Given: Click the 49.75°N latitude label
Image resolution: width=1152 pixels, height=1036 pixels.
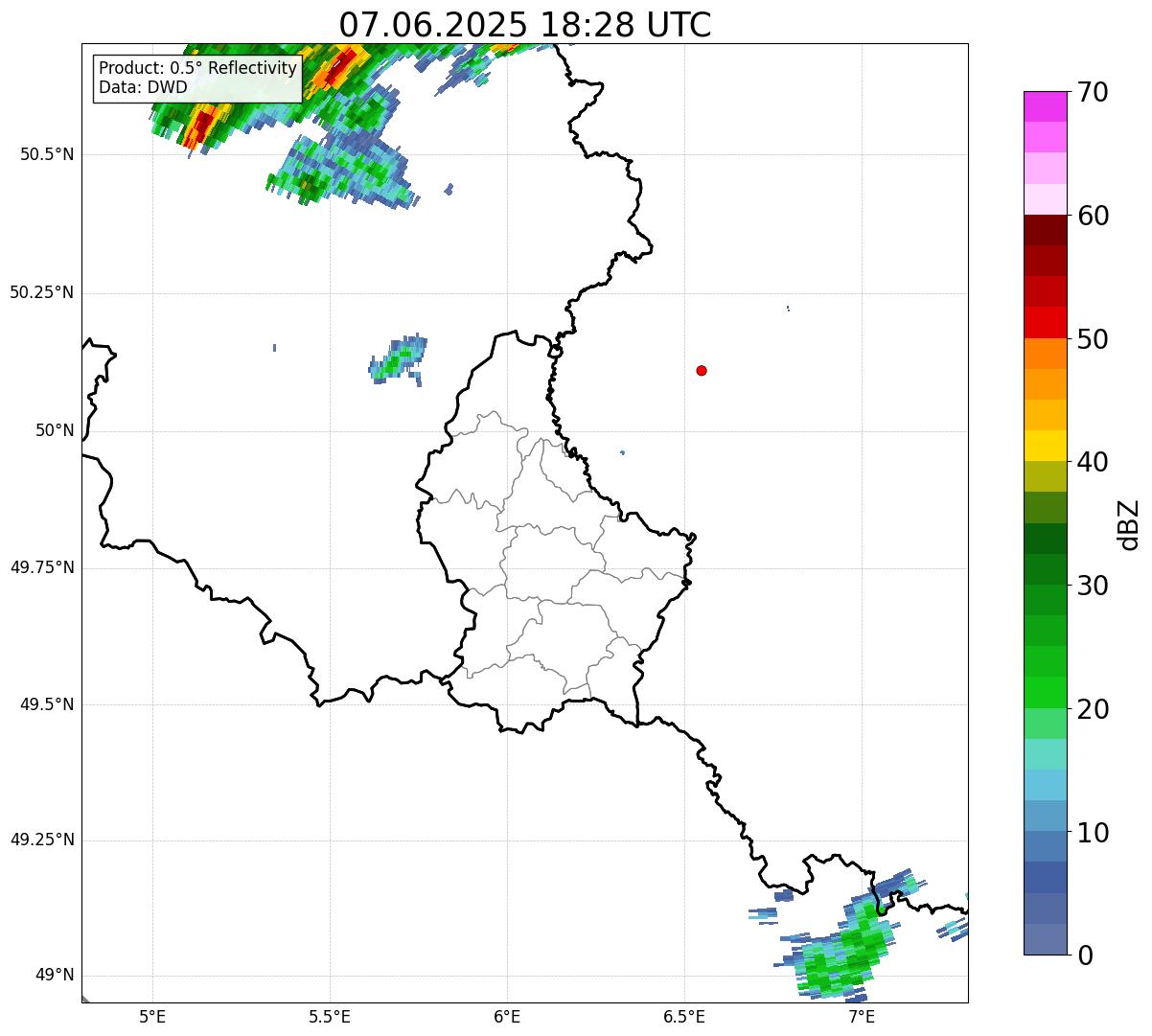Looking at the screenshot, I should tap(42, 567).
